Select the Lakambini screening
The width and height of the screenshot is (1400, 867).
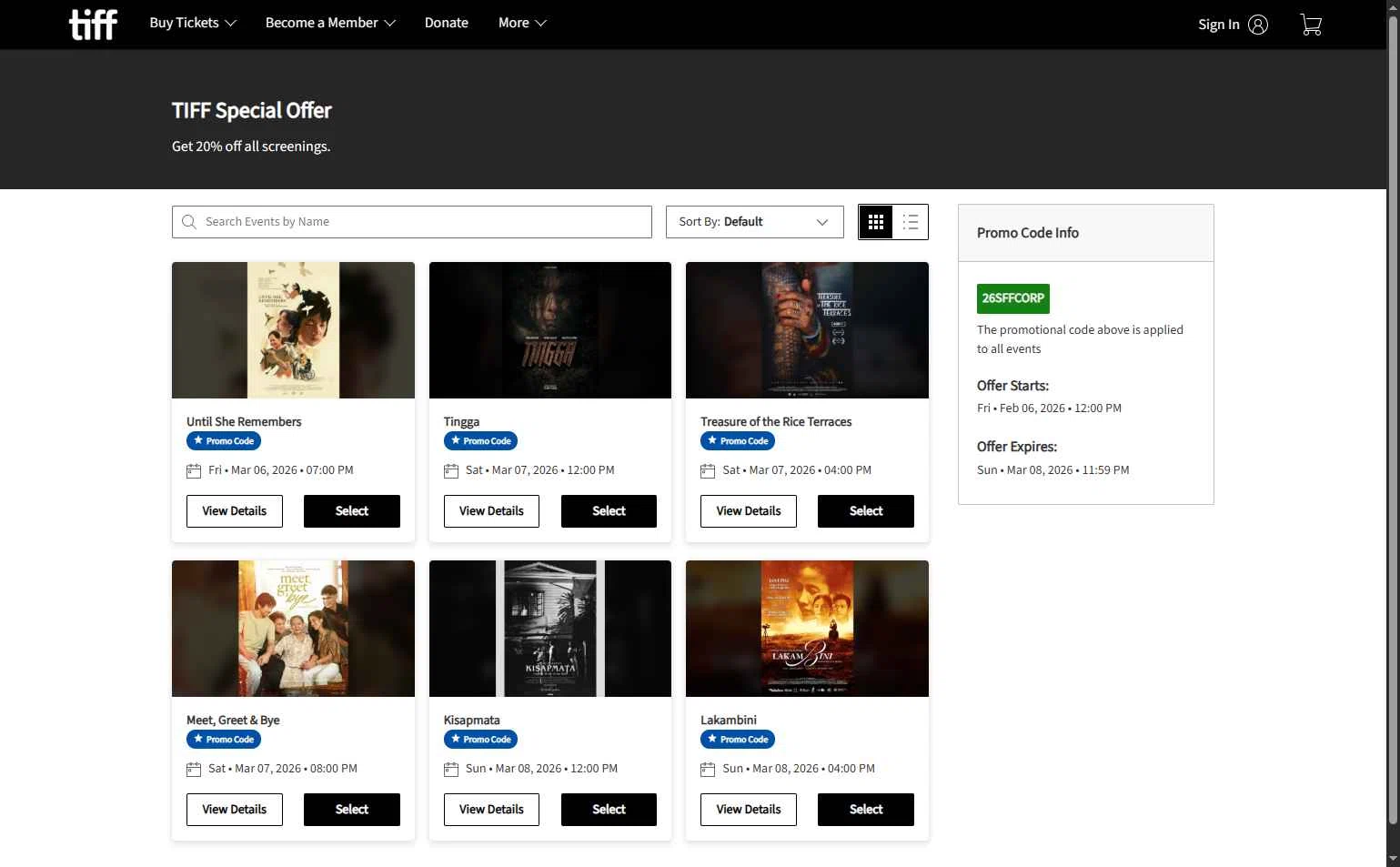pos(866,810)
